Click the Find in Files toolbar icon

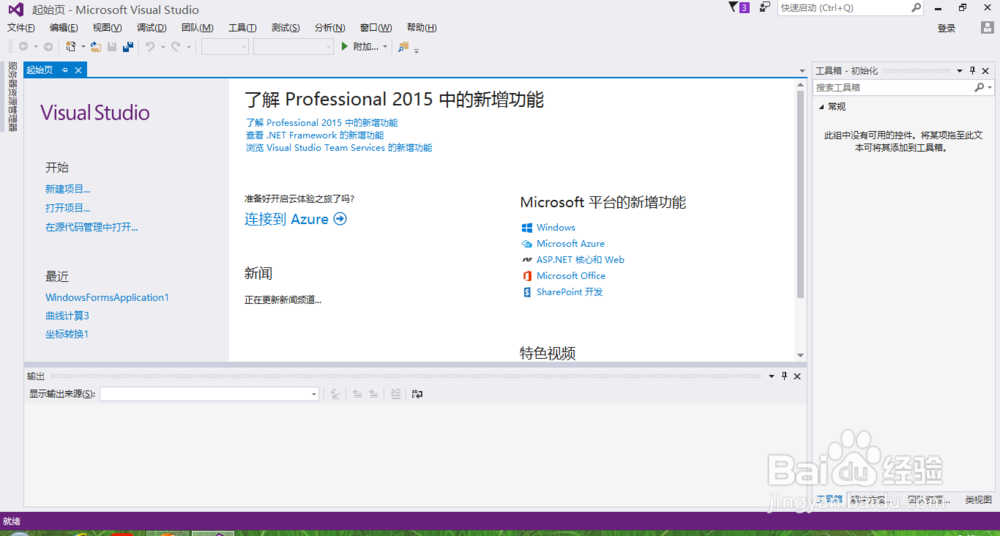(403, 47)
